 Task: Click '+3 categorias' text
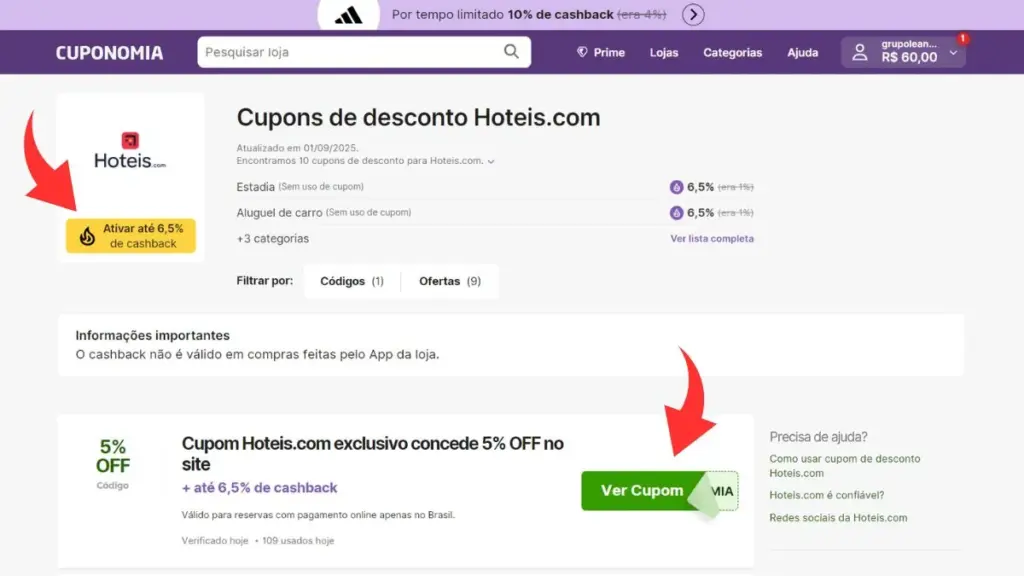point(272,239)
